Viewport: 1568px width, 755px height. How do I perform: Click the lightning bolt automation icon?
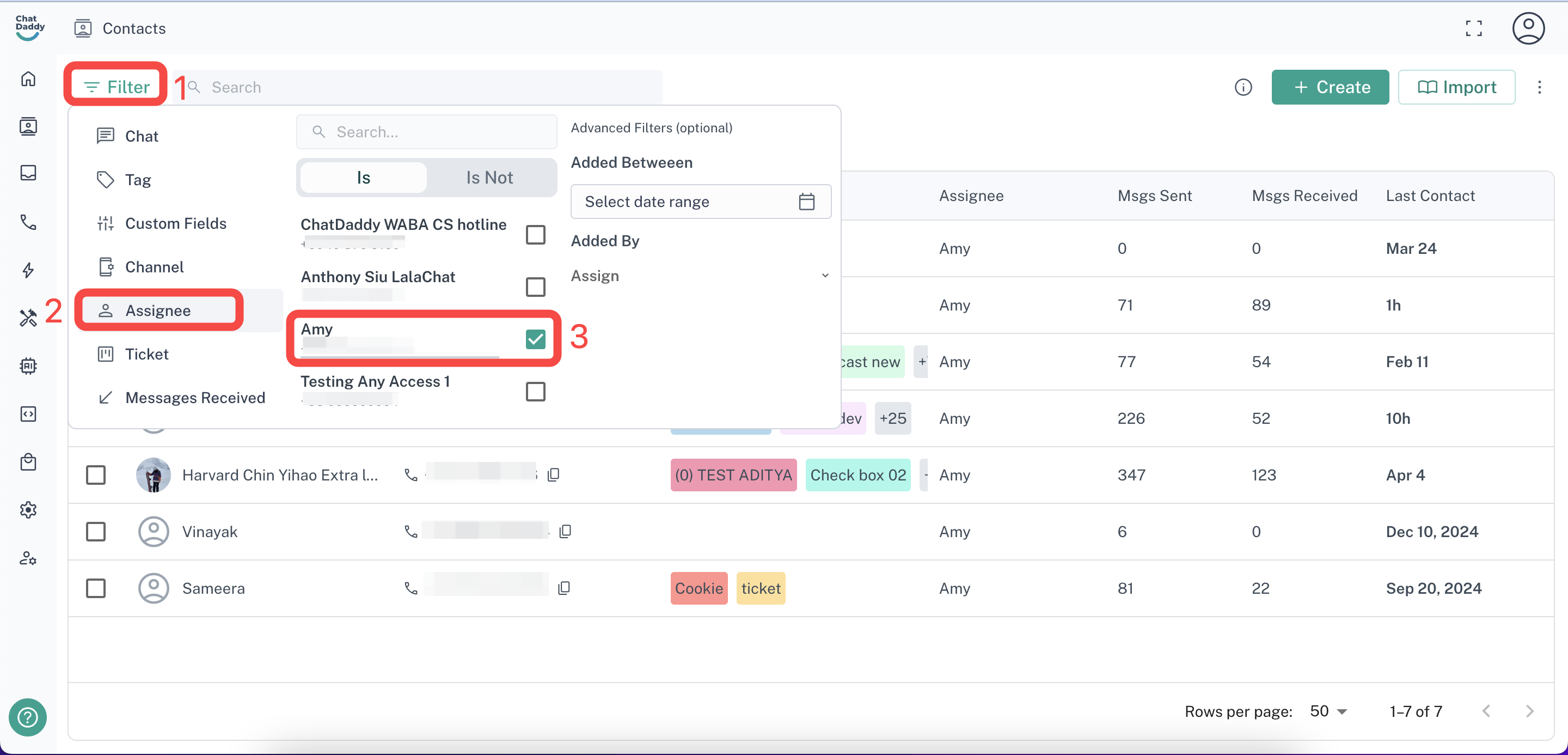click(28, 270)
